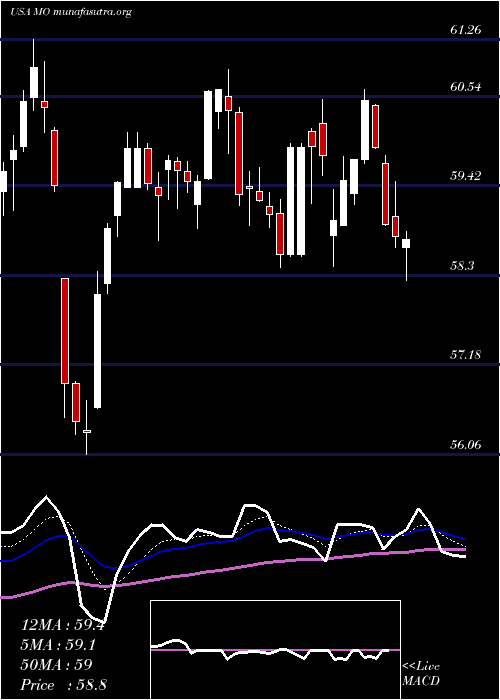This screenshot has width=500, height=700.
Task: Click the 5MA : 59.1 reading
Action: pos(58,645)
